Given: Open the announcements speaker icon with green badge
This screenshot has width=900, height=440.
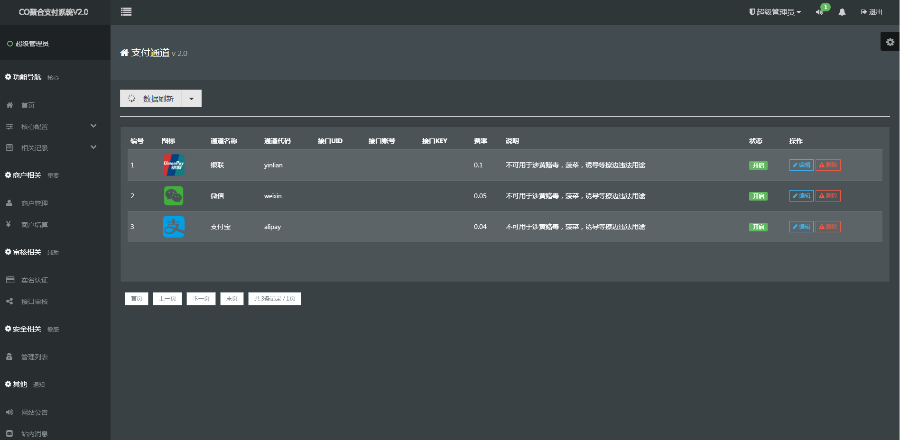Looking at the screenshot, I should [821, 11].
